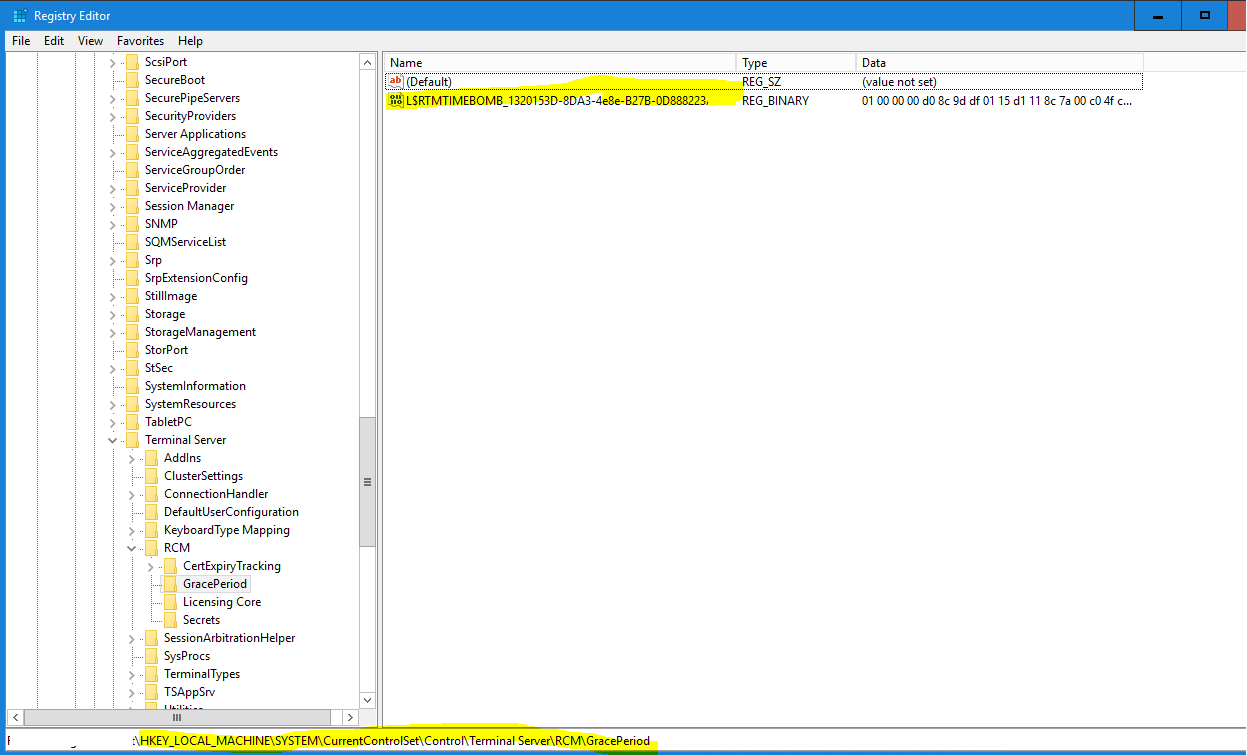Viewport: 1247px width, 755px height.
Task: Expand the StorageManagement key
Action: [112, 332]
